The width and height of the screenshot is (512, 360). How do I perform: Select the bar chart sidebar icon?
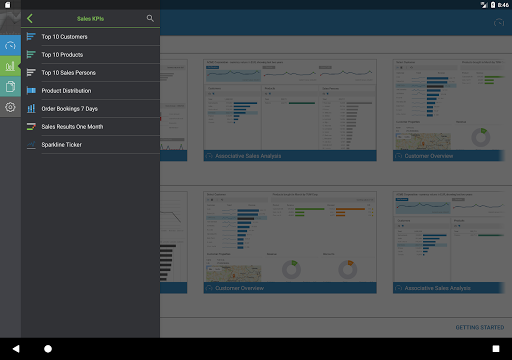[10, 66]
